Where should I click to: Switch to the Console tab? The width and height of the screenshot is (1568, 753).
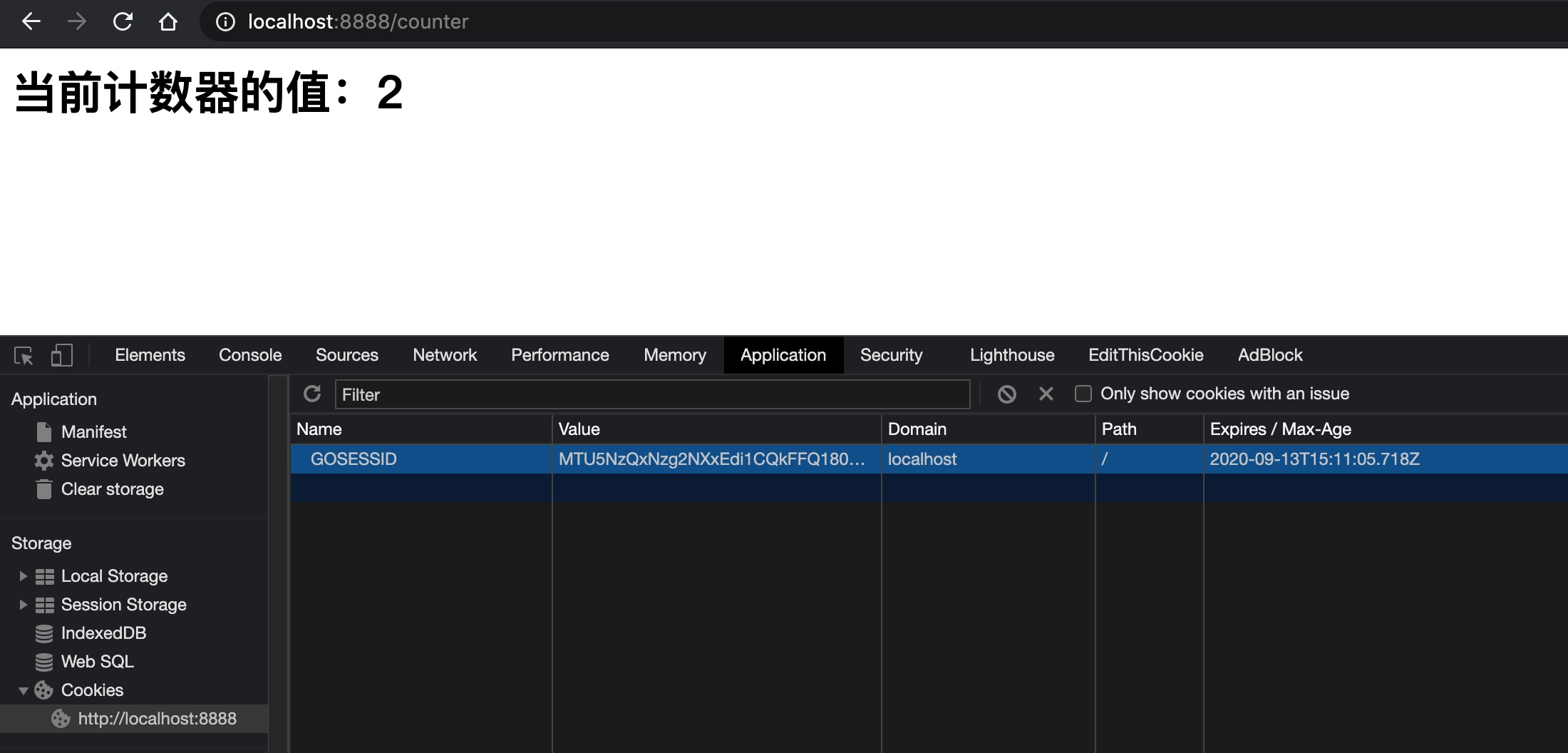(x=250, y=355)
